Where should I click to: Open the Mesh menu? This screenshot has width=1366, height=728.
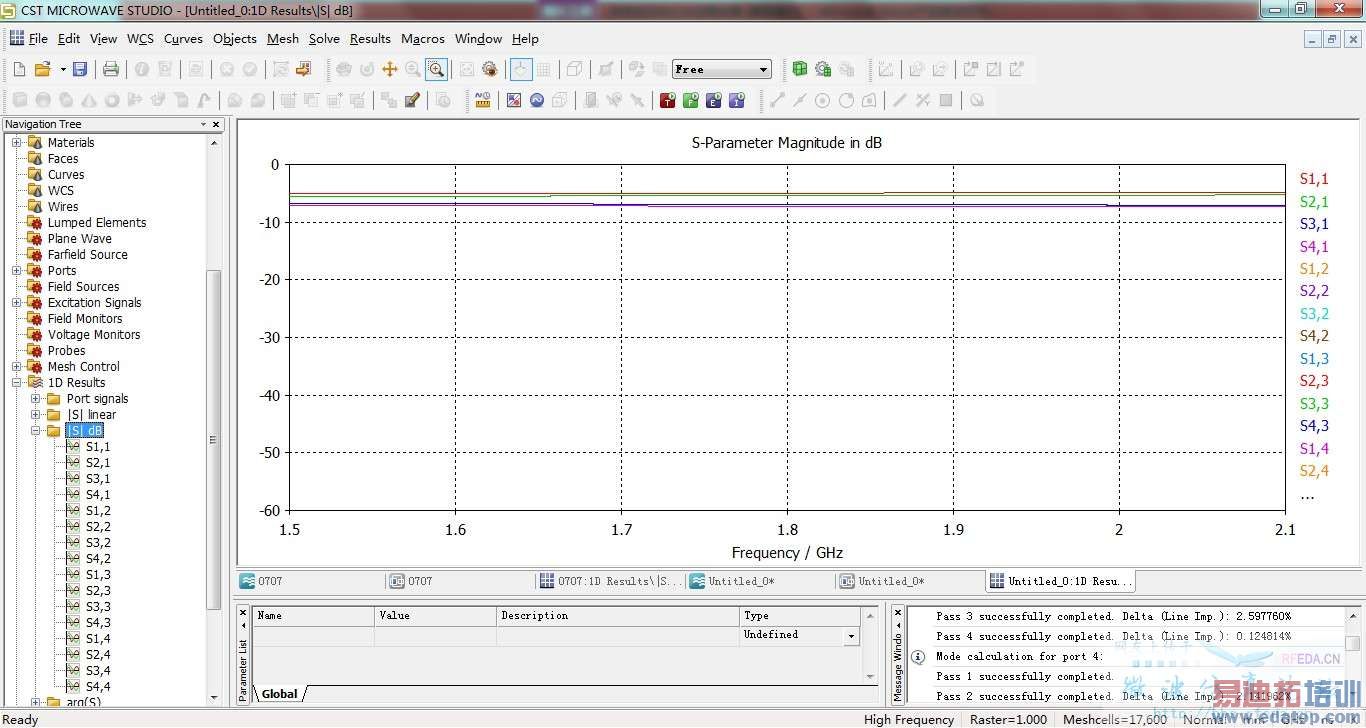click(x=283, y=39)
